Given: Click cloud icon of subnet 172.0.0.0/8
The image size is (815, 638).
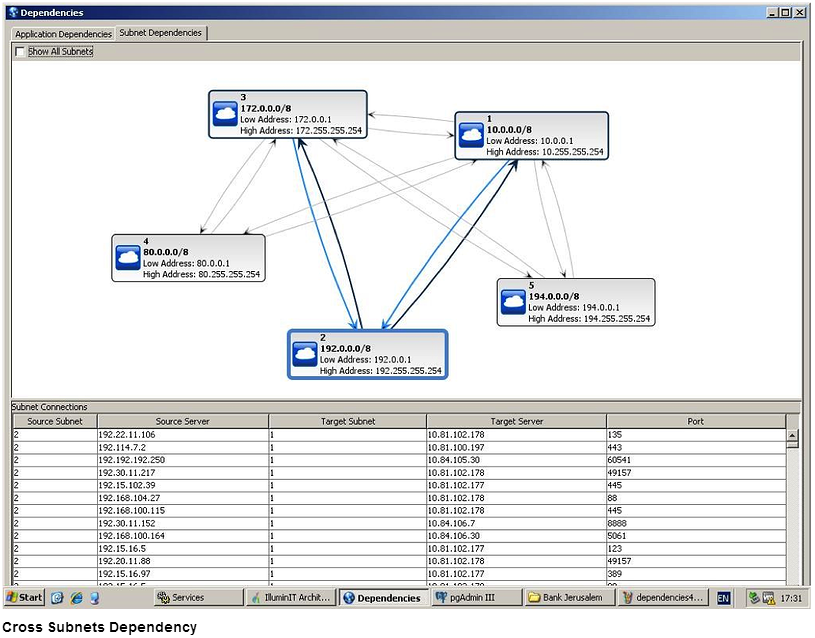Looking at the screenshot, I should point(225,117).
